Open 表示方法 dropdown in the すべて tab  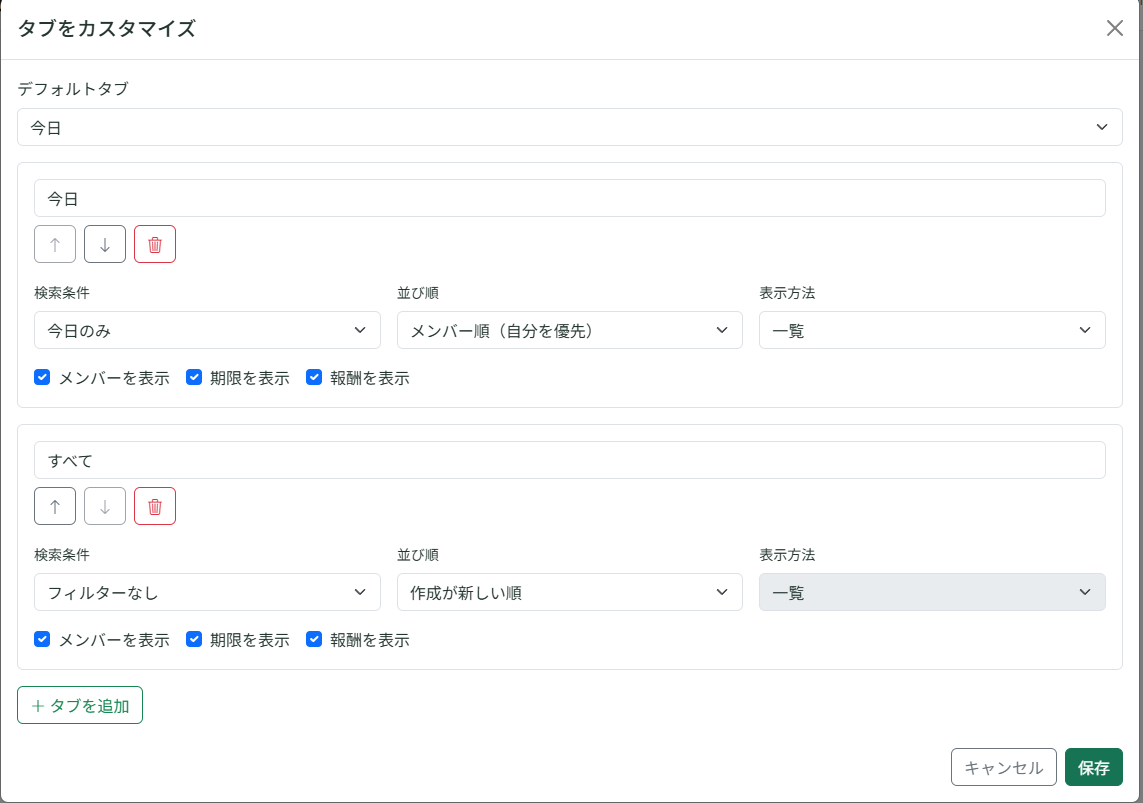(932, 592)
